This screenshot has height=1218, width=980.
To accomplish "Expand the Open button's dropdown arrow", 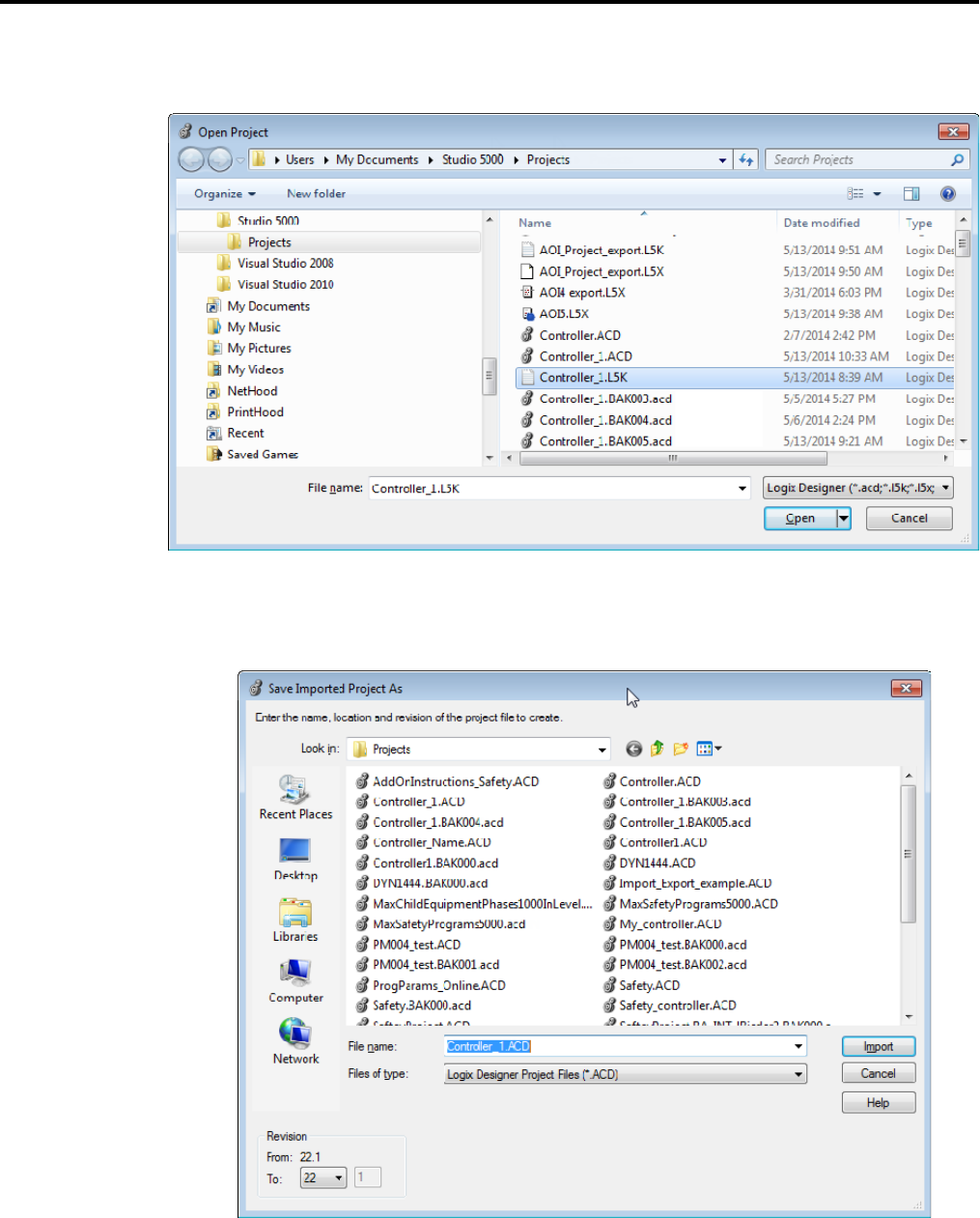I will 844,519.
